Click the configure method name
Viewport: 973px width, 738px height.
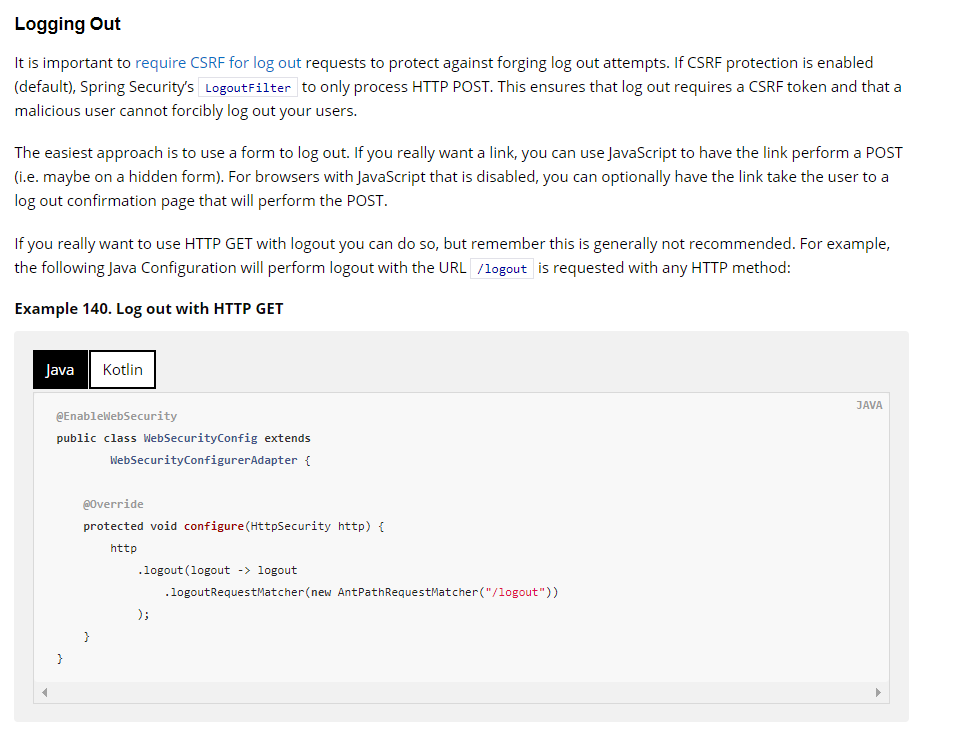[213, 526]
